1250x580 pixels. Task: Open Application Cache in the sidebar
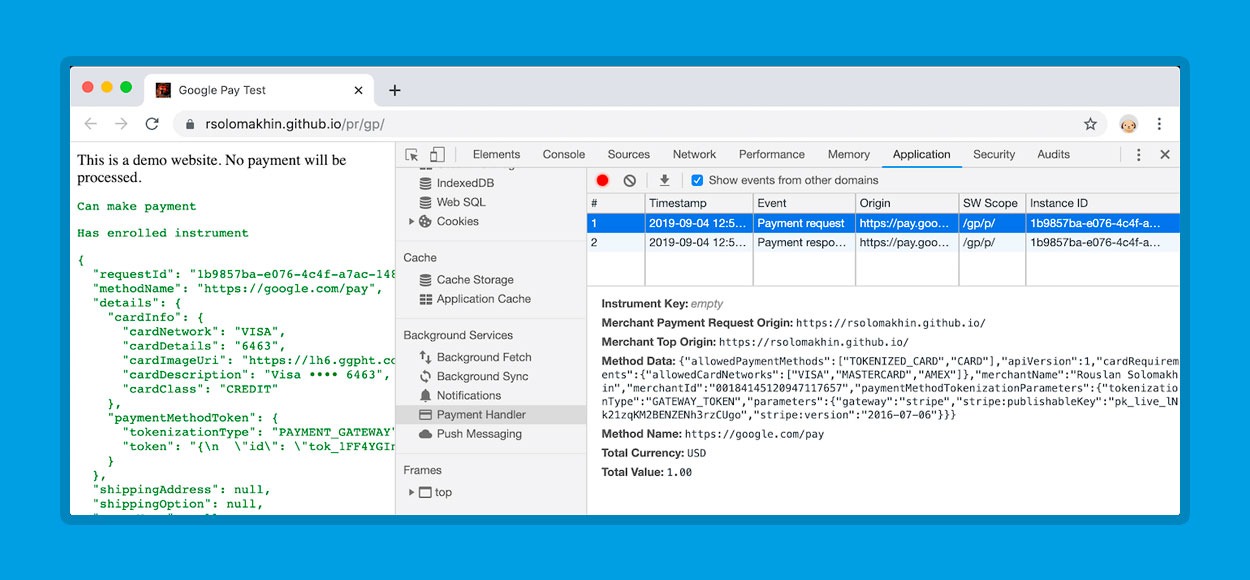point(484,299)
